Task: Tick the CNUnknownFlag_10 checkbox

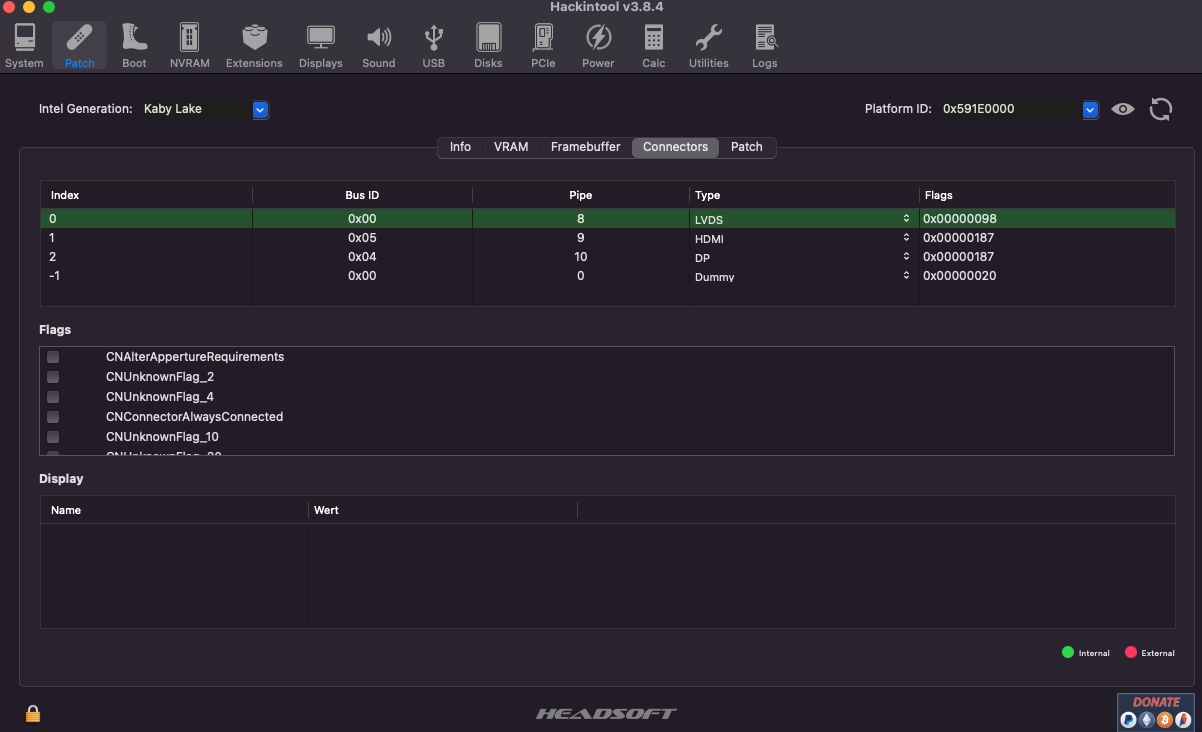Action: tap(53, 437)
